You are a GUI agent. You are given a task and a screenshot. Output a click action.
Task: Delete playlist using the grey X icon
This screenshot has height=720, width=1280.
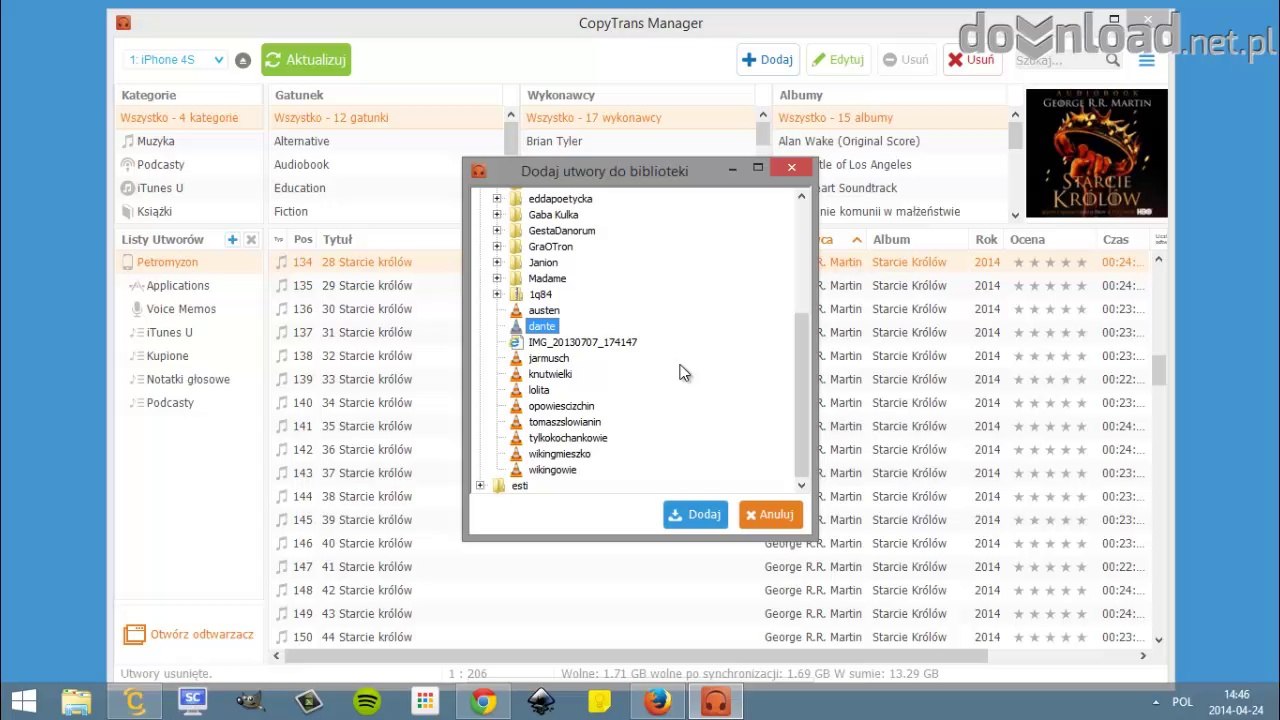pyautogui.click(x=251, y=240)
